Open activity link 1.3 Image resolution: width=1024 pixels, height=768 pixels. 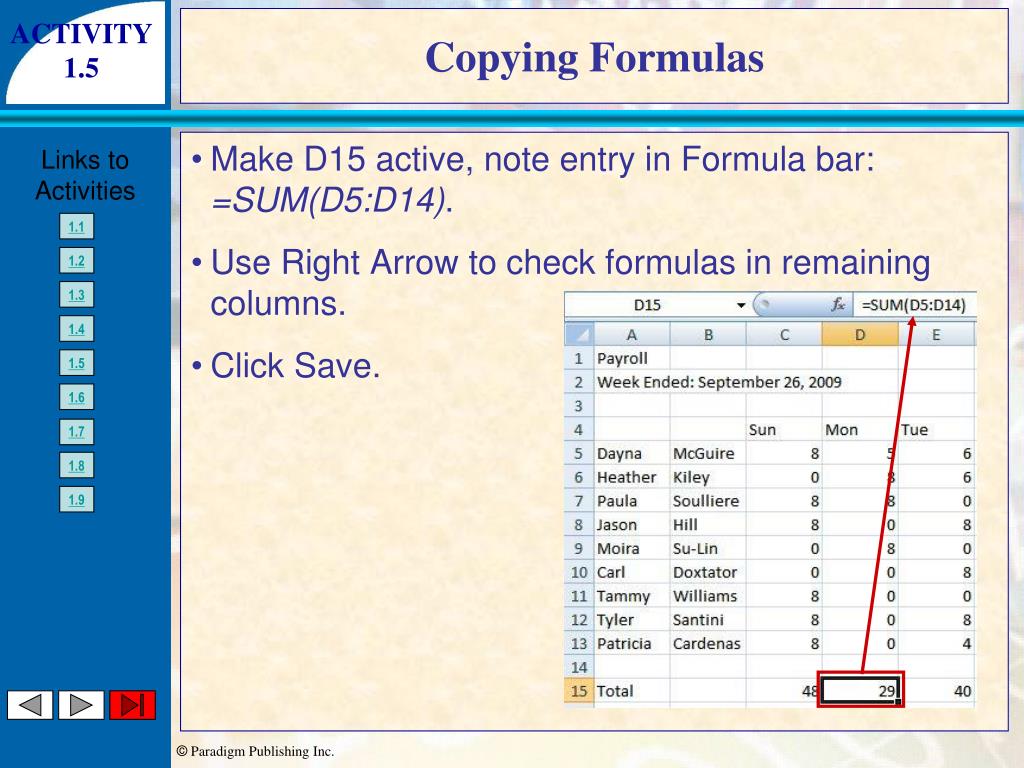click(x=76, y=295)
